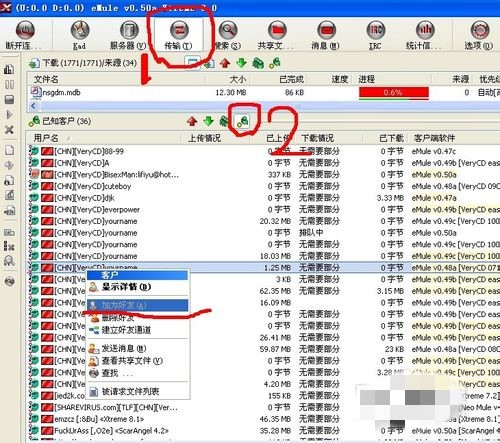Viewport: 500px width, 443px height.
Task: Click the Cancel X icon in left sidebar
Action: click(9, 130)
